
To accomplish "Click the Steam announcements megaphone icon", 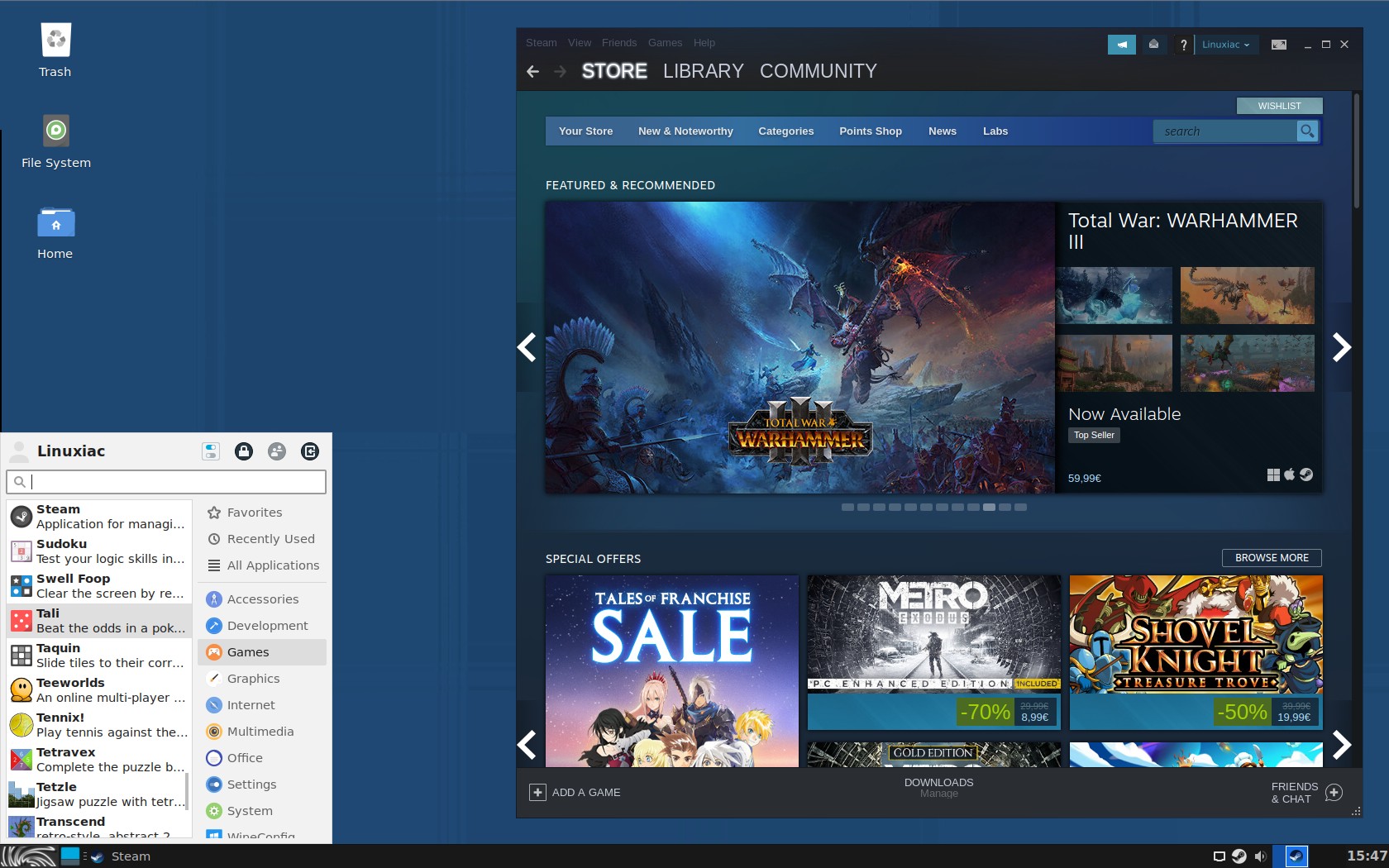I will tap(1122, 45).
